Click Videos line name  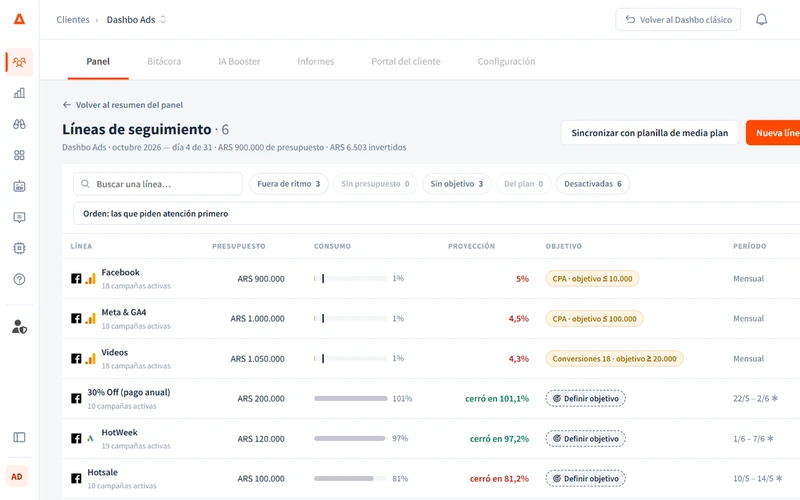tap(115, 353)
